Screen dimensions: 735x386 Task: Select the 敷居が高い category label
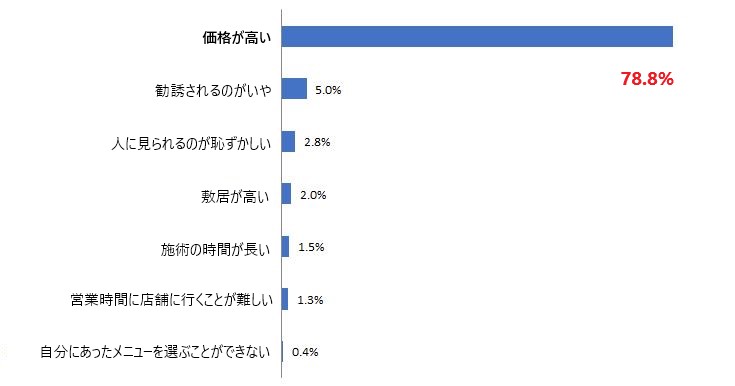tap(235, 196)
